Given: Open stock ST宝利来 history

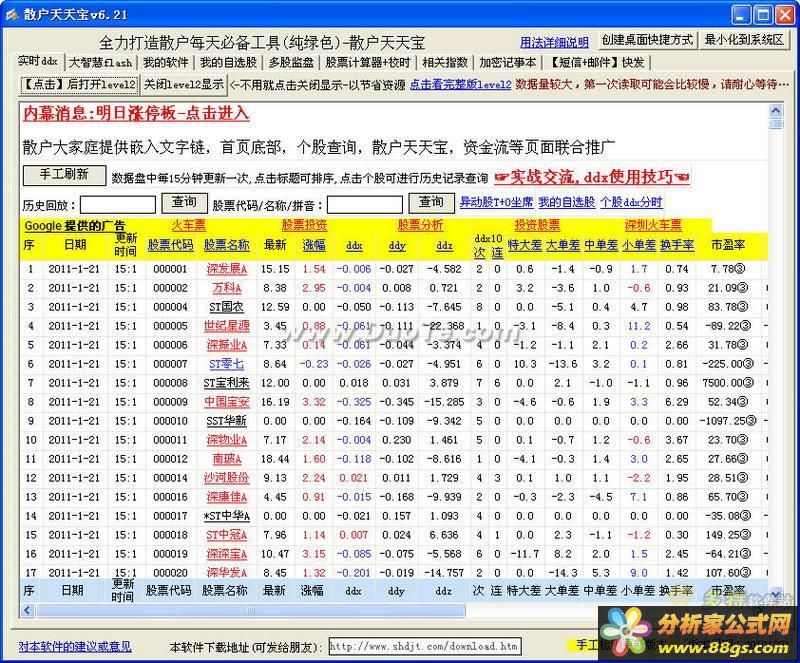Looking at the screenshot, I should (x=227, y=383).
